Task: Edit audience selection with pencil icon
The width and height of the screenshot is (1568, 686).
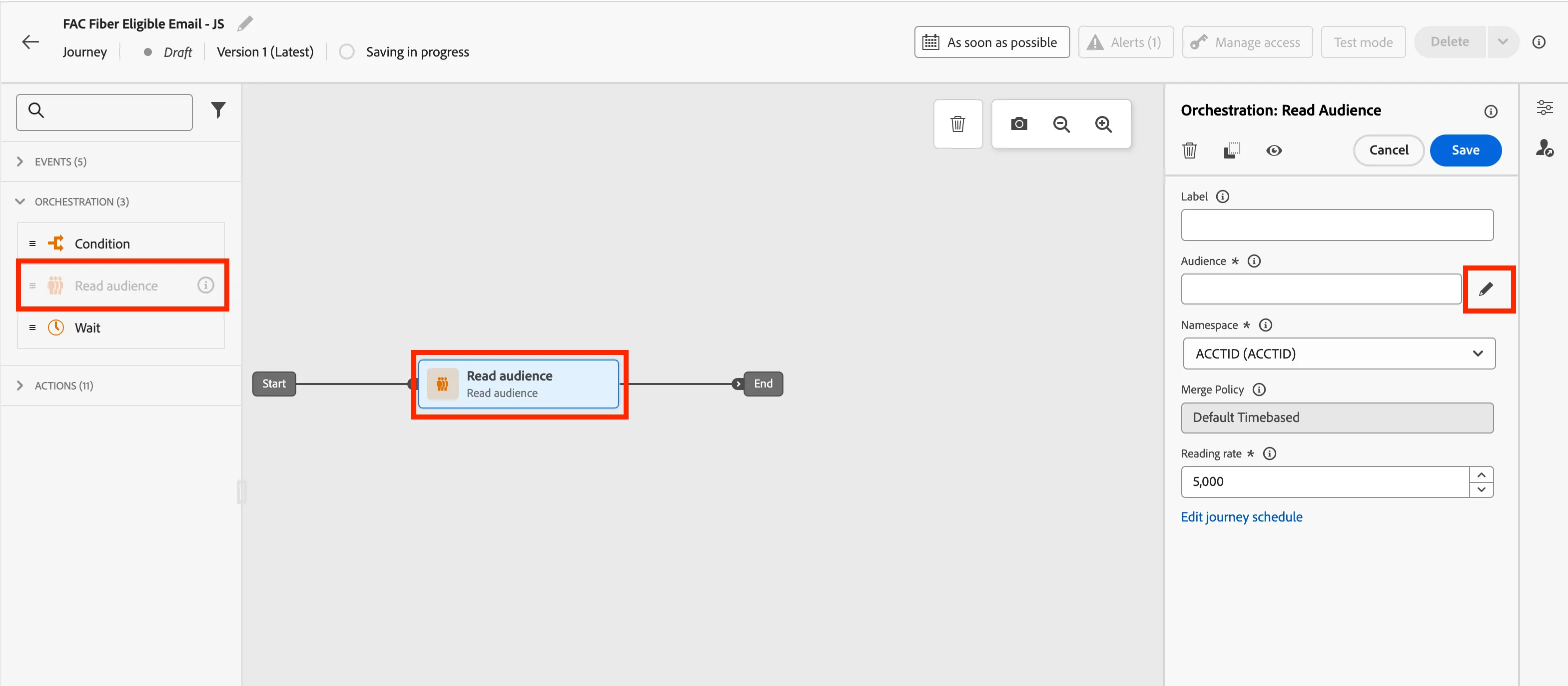Action: click(1485, 289)
